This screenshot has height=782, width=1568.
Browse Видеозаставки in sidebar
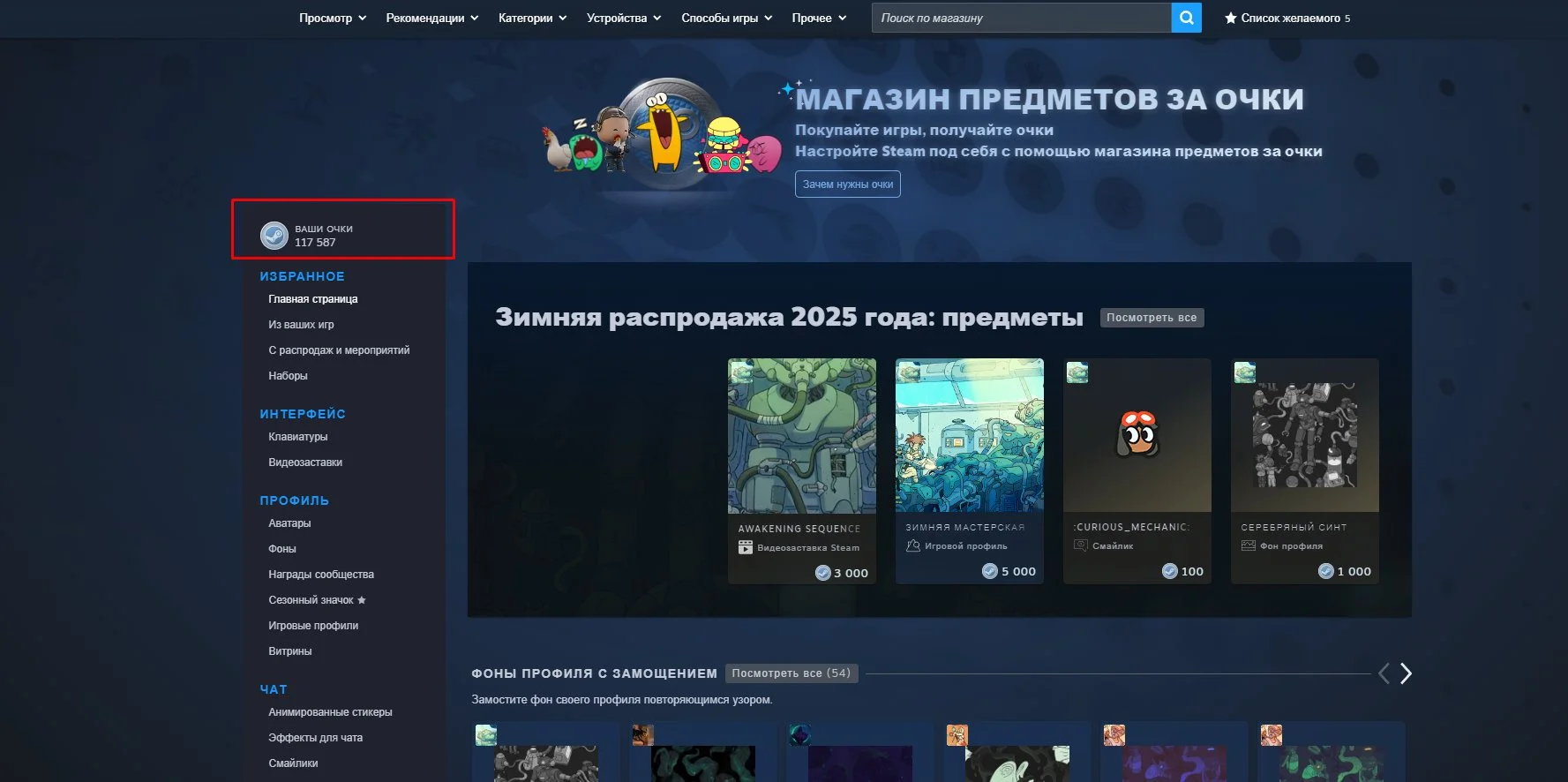[x=305, y=462]
